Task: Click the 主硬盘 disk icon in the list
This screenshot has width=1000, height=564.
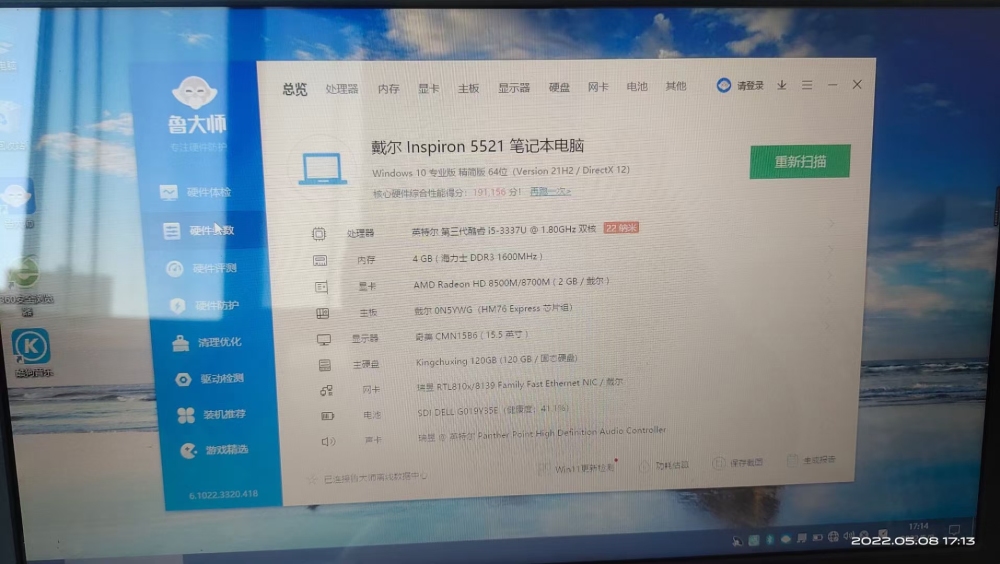Action: (325, 365)
